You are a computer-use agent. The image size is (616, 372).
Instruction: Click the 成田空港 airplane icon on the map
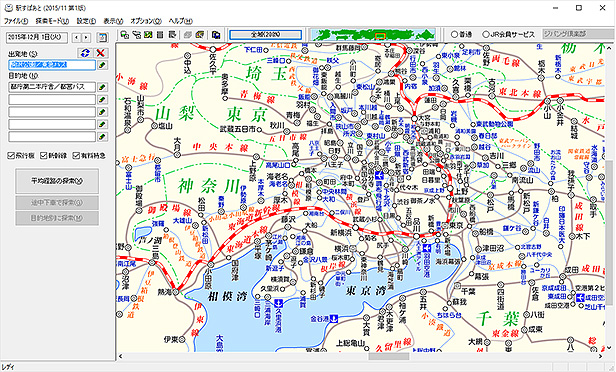pos(580,297)
